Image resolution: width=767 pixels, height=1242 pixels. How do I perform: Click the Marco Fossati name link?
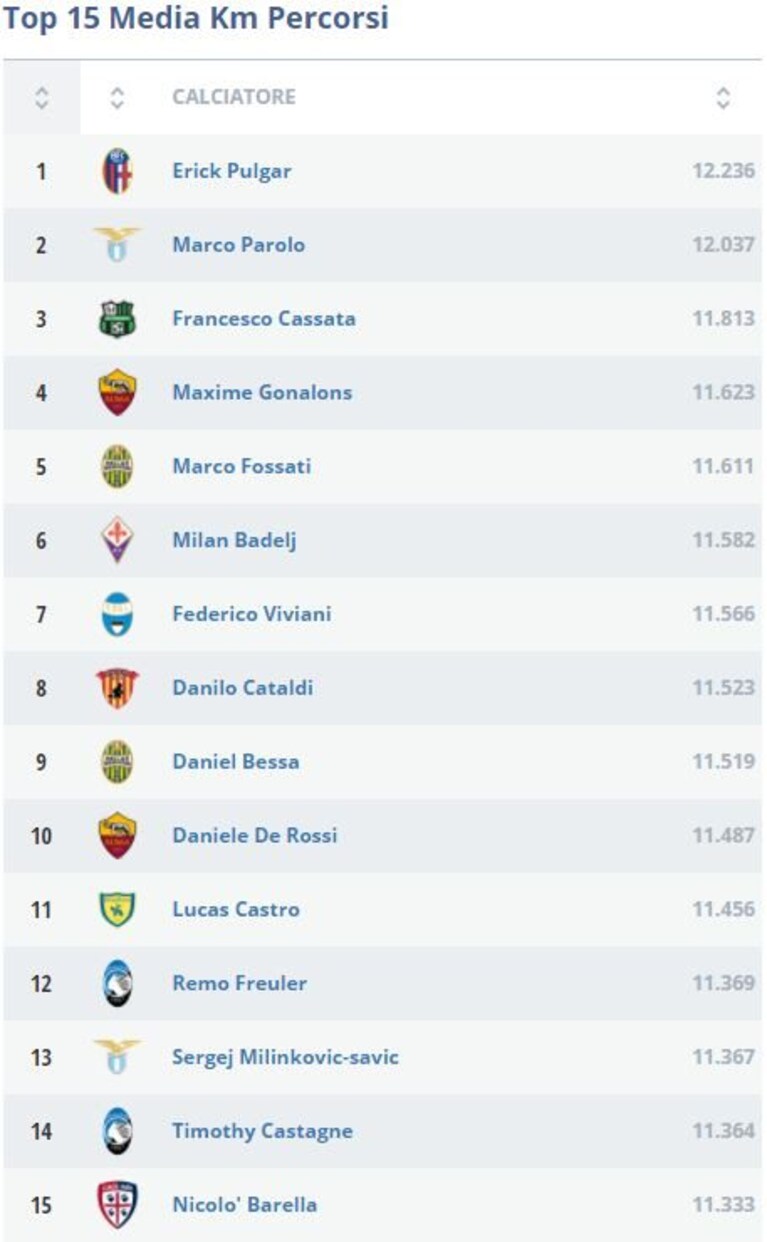(x=241, y=466)
